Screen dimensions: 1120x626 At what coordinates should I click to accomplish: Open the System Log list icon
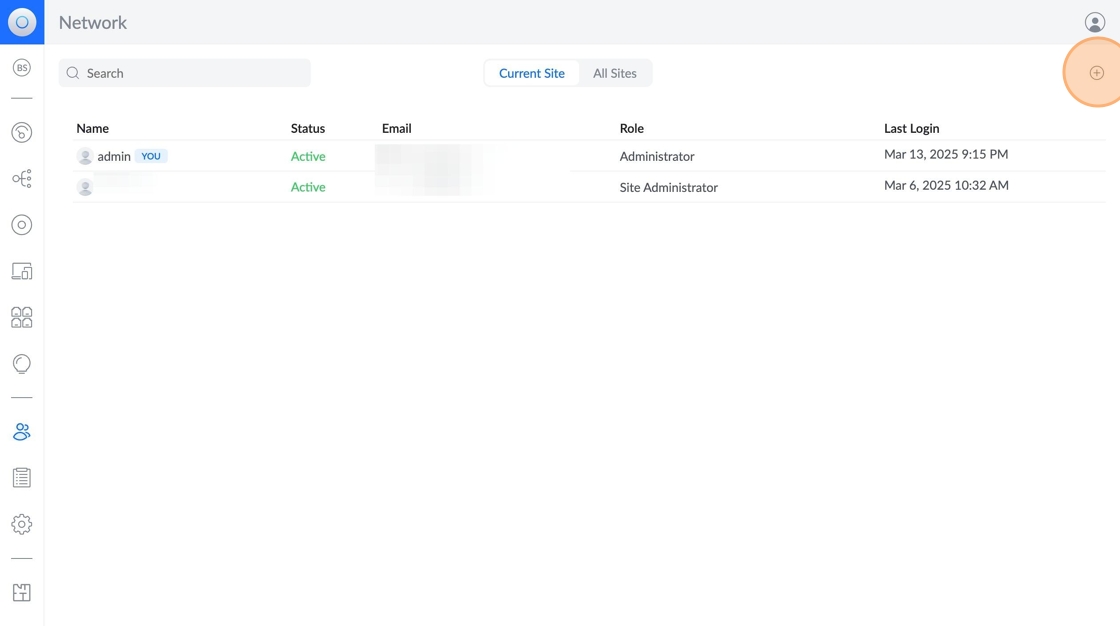click(22, 477)
